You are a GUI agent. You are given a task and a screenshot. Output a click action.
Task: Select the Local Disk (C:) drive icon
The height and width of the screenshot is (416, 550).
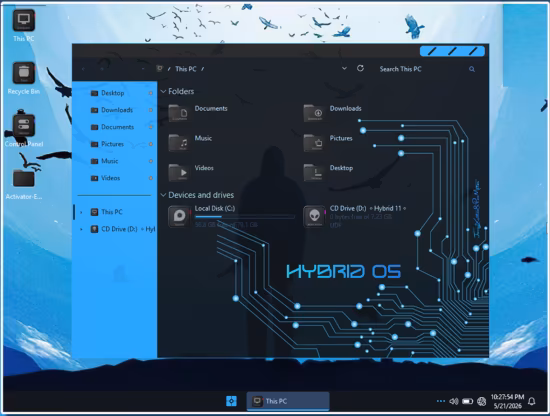click(179, 216)
